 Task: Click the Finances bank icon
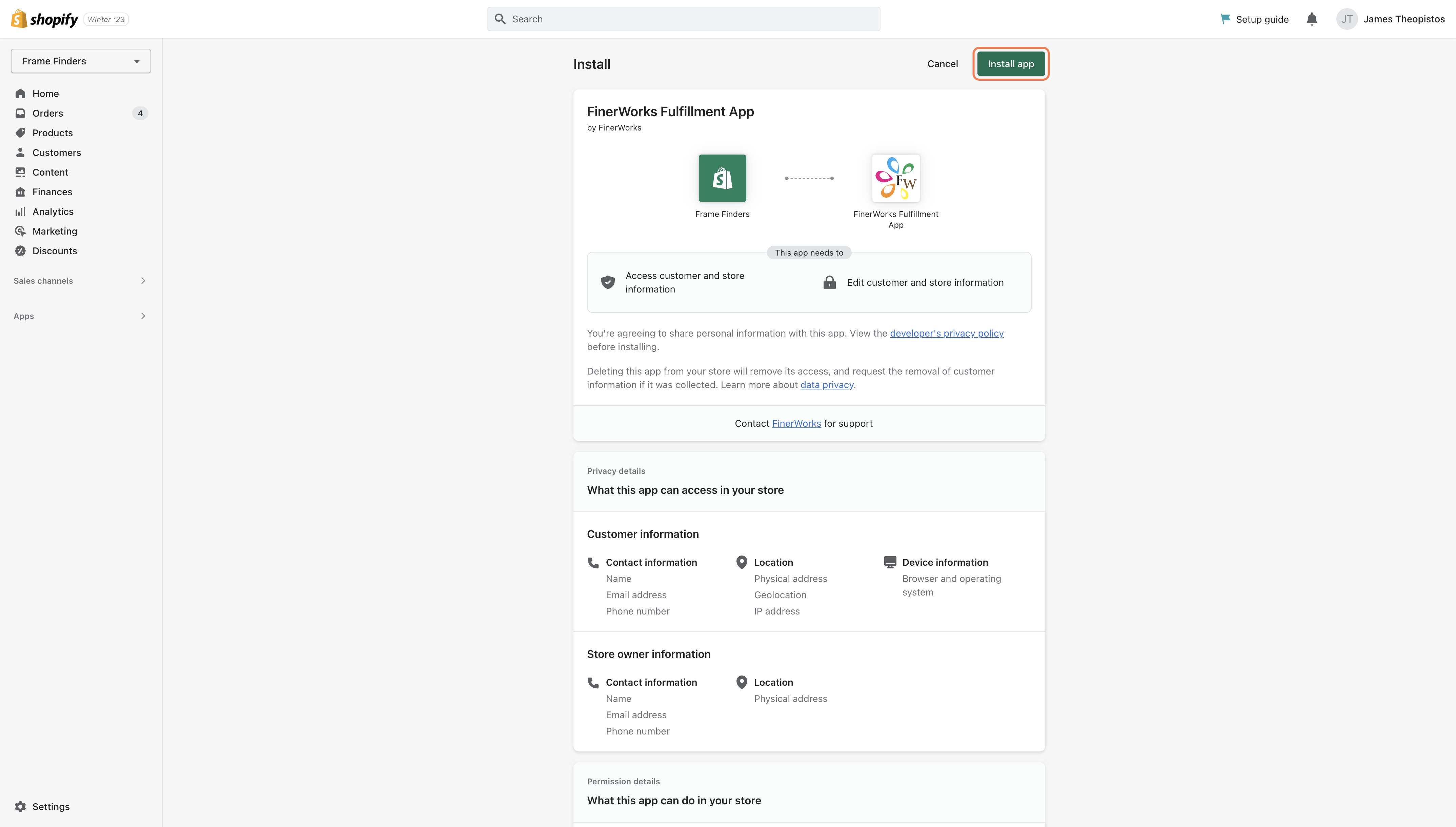20,192
